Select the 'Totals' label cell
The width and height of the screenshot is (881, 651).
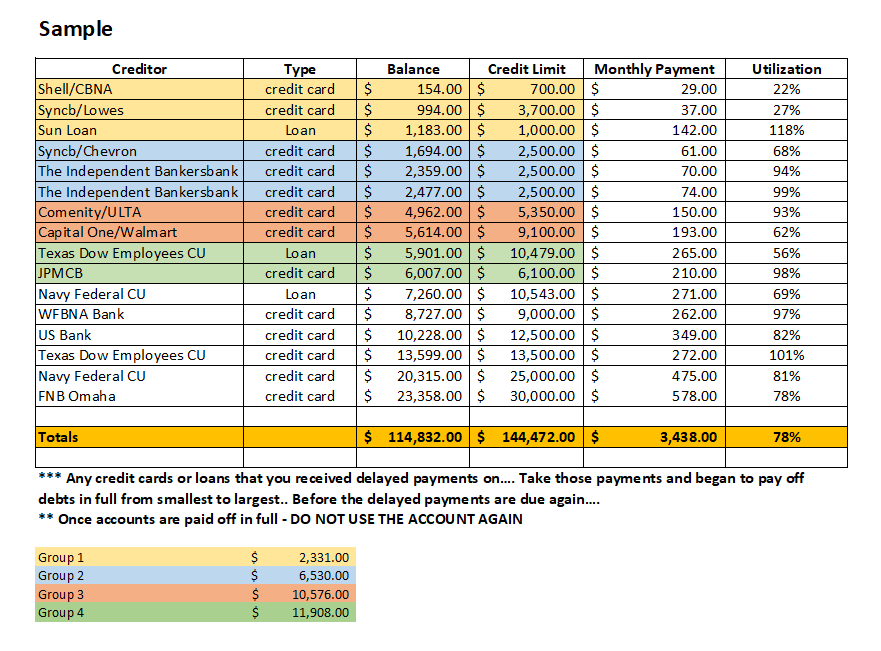[139, 437]
